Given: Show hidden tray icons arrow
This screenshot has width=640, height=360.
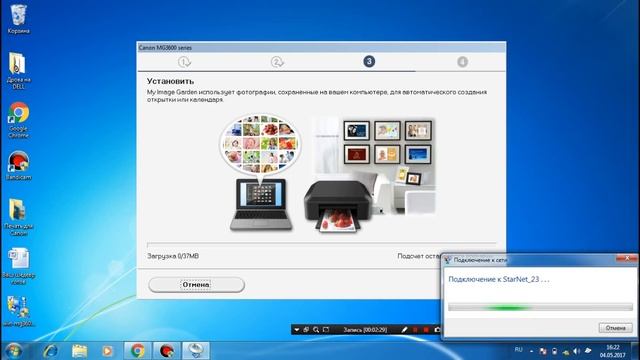Looking at the screenshot, I should click(531, 351).
